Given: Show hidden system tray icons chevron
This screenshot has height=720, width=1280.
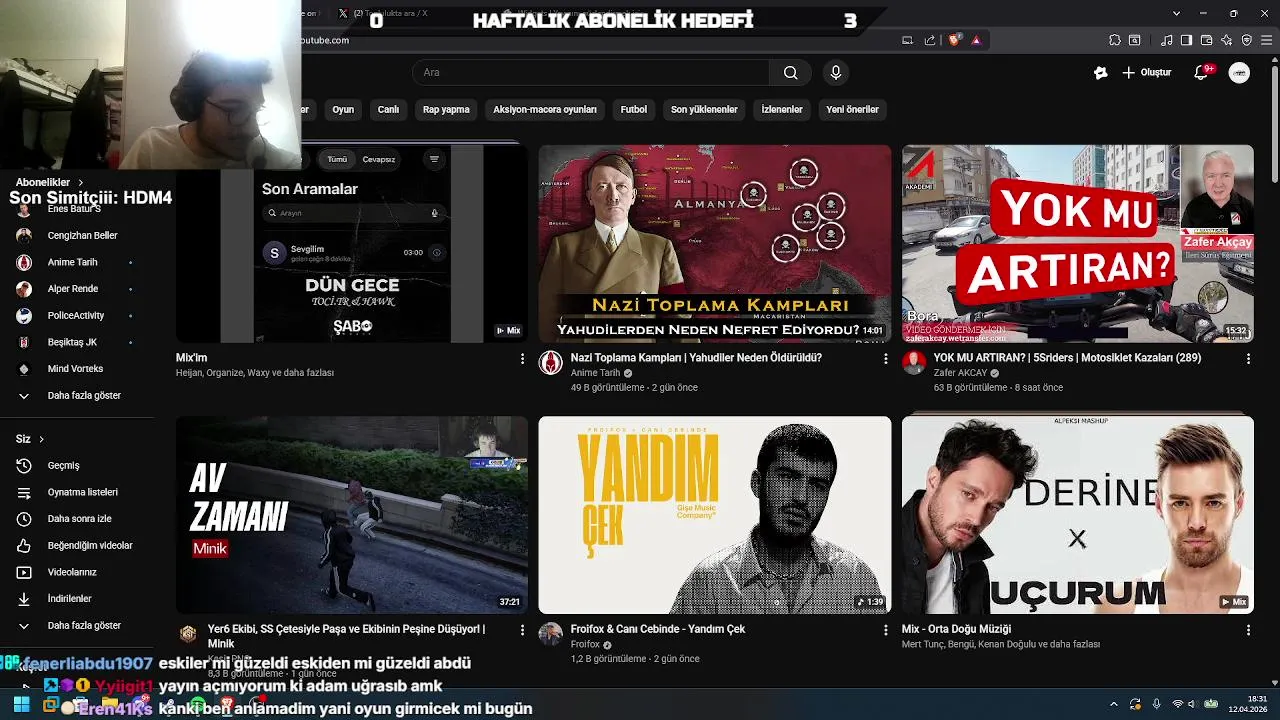Looking at the screenshot, I should 1113,704.
